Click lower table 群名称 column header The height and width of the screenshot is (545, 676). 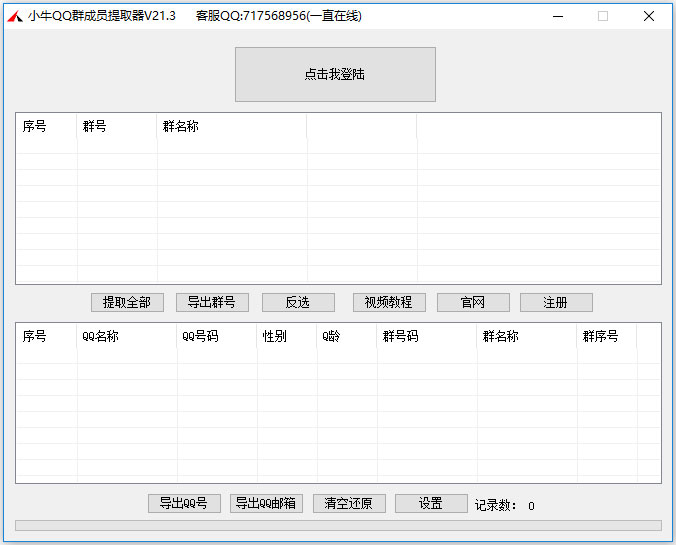(527, 336)
